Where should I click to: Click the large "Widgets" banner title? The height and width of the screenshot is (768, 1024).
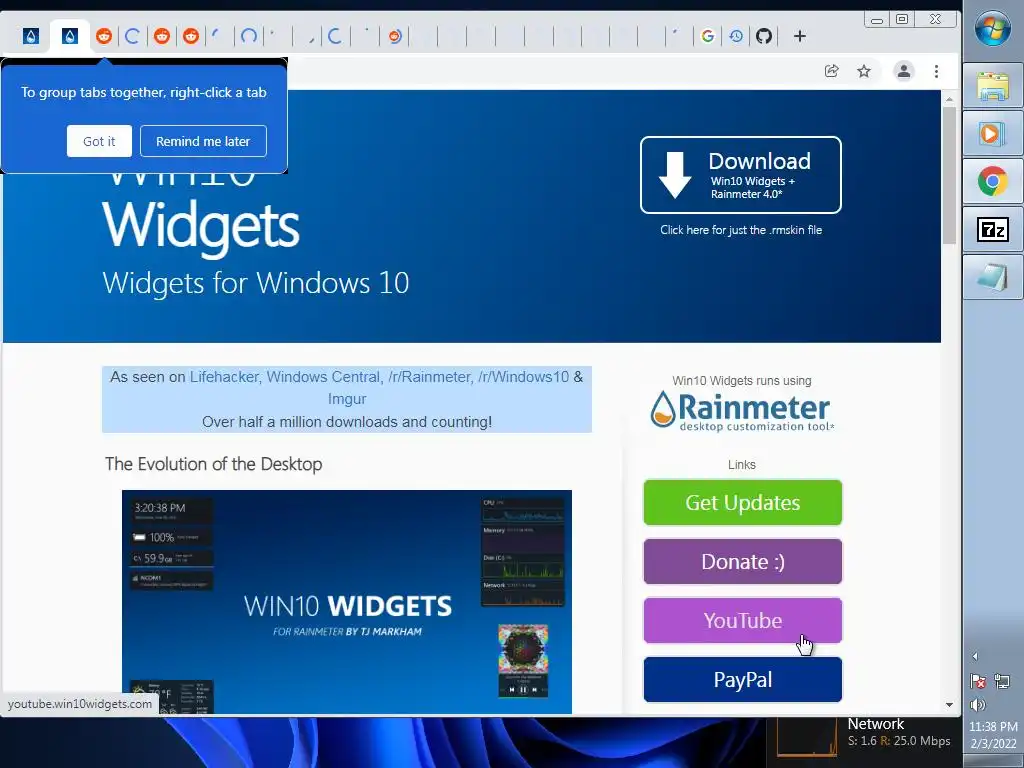pyautogui.click(x=200, y=227)
